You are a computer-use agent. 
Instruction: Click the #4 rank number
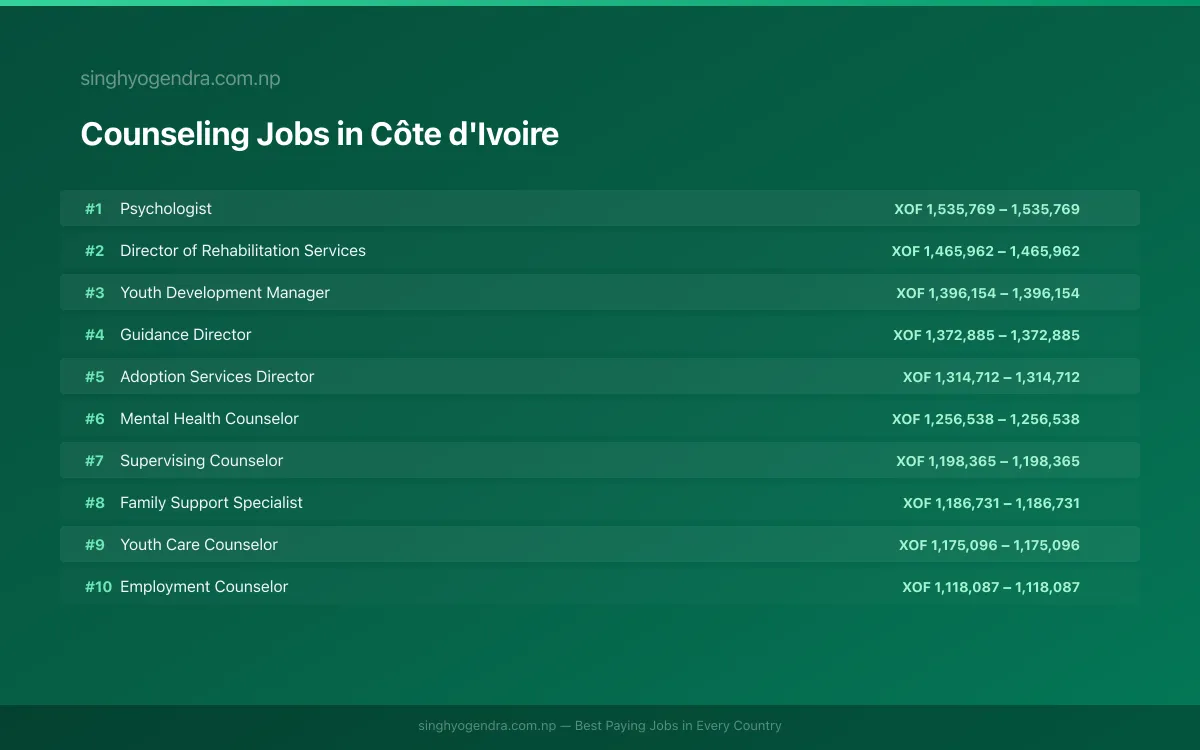[94, 335]
